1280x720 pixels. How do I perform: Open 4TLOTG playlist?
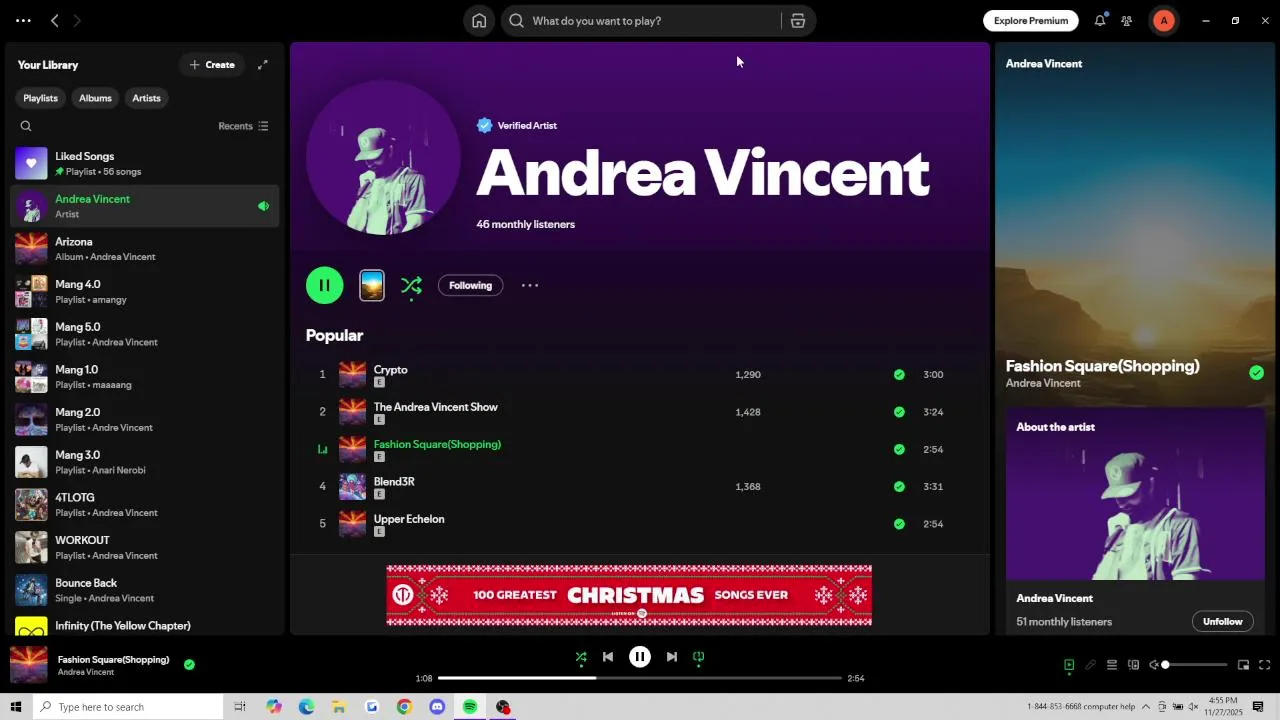click(x=146, y=505)
